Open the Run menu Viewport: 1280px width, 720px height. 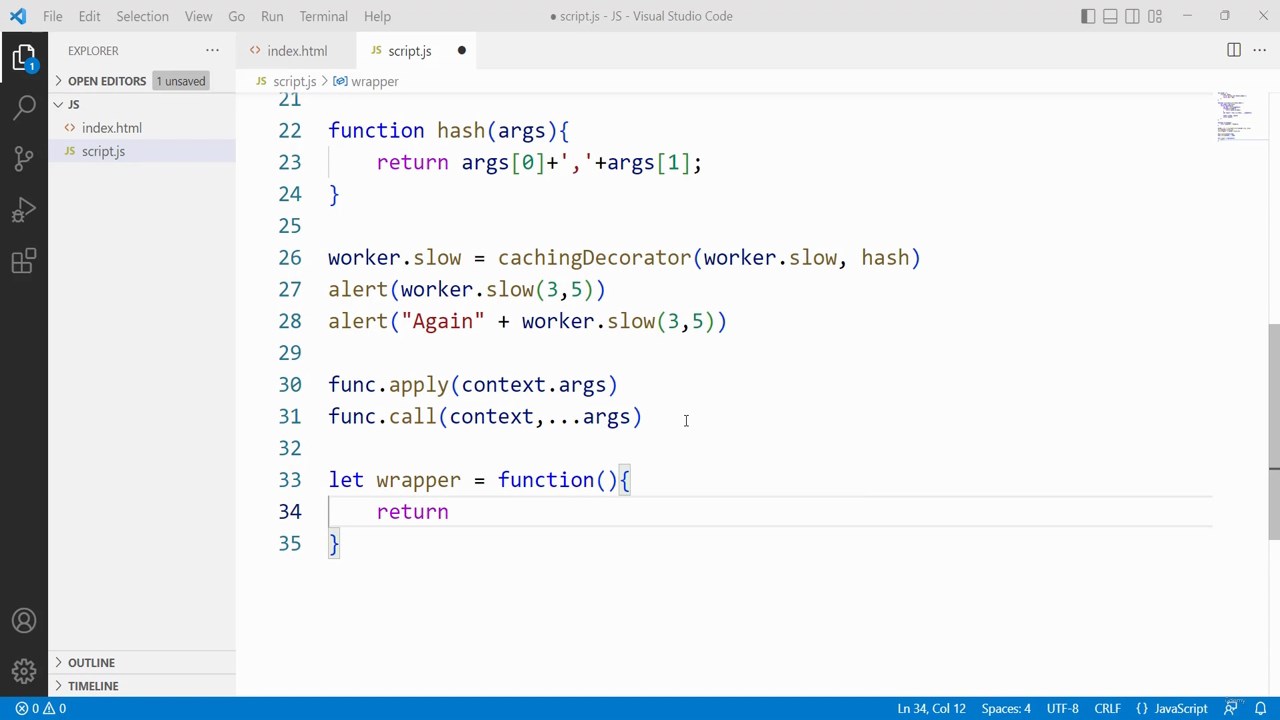(x=272, y=16)
